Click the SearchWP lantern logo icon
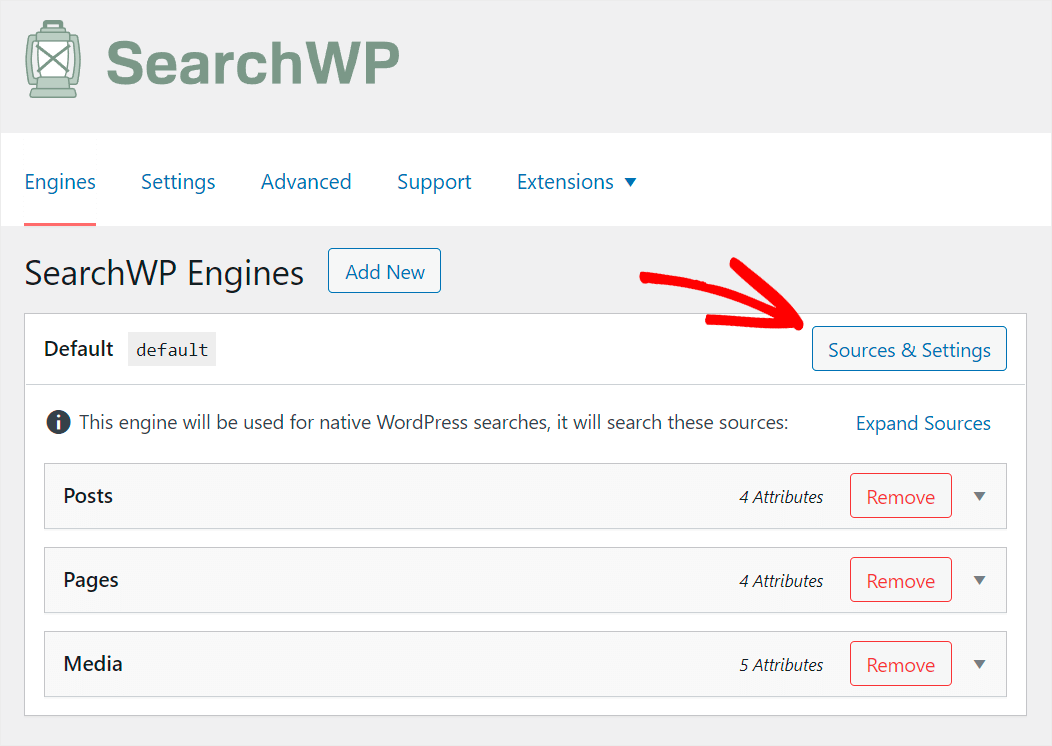1052x746 pixels. tap(53, 59)
